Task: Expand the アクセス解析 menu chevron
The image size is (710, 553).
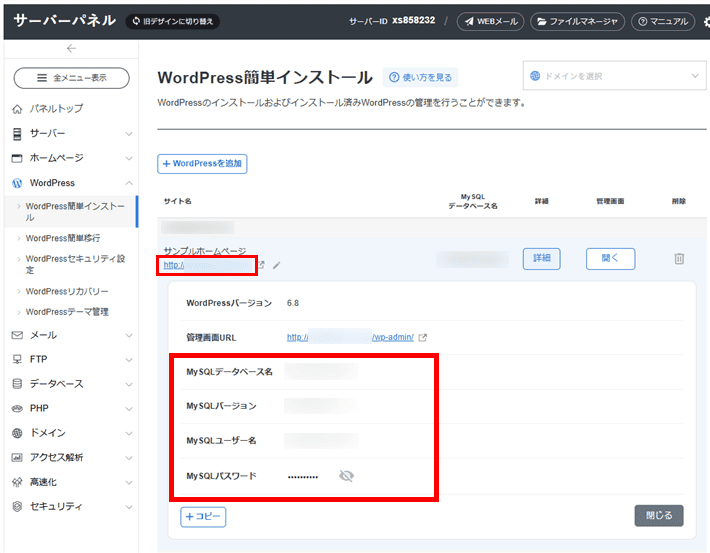Action: 129,457
